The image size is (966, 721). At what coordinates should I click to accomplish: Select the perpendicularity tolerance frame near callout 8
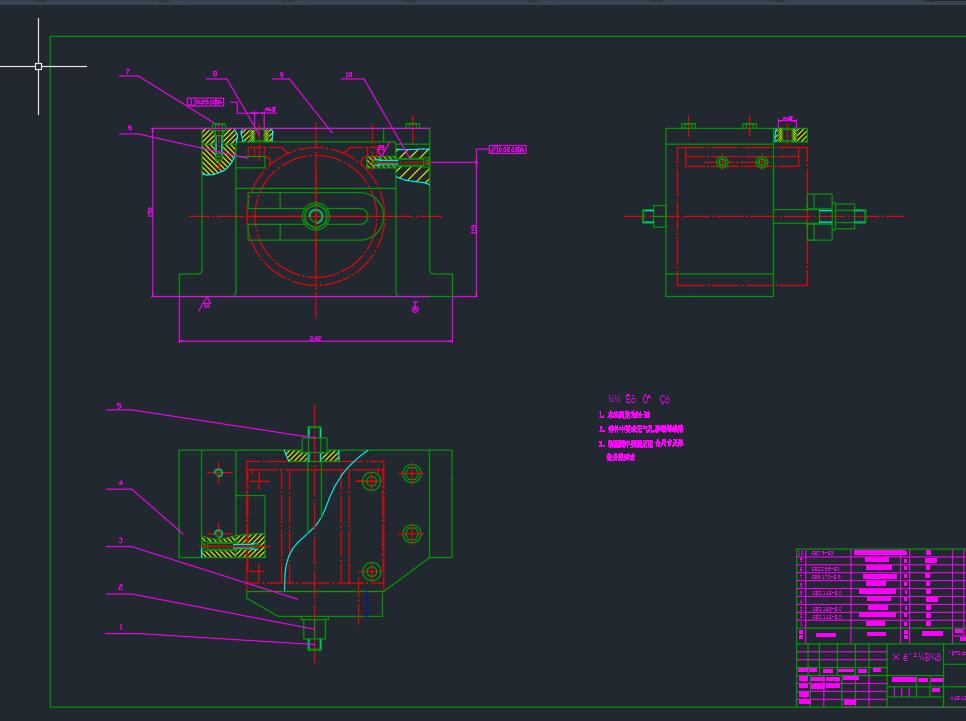pos(206,102)
